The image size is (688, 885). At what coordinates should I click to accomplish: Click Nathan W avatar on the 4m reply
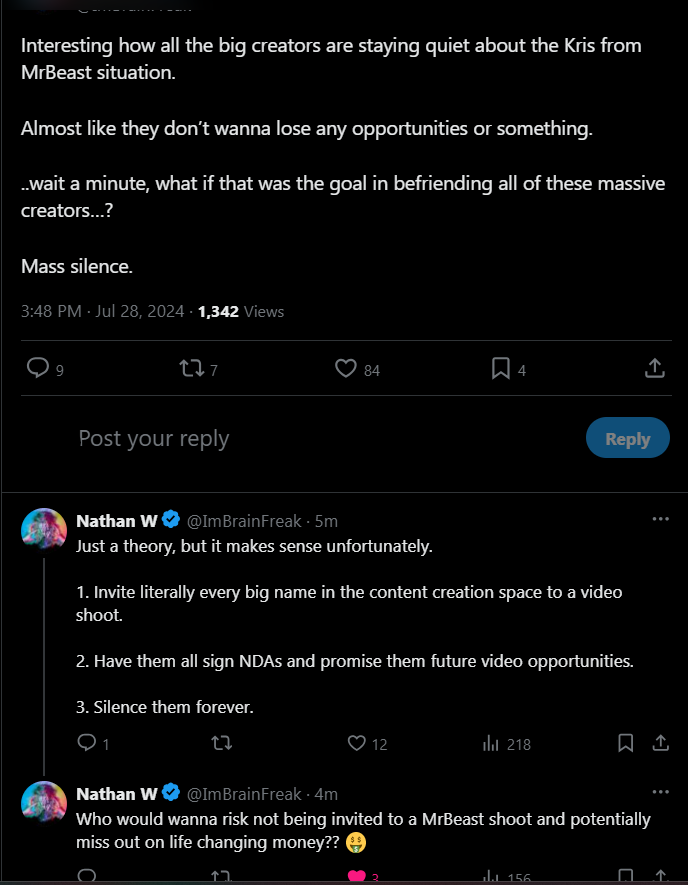(44, 803)
